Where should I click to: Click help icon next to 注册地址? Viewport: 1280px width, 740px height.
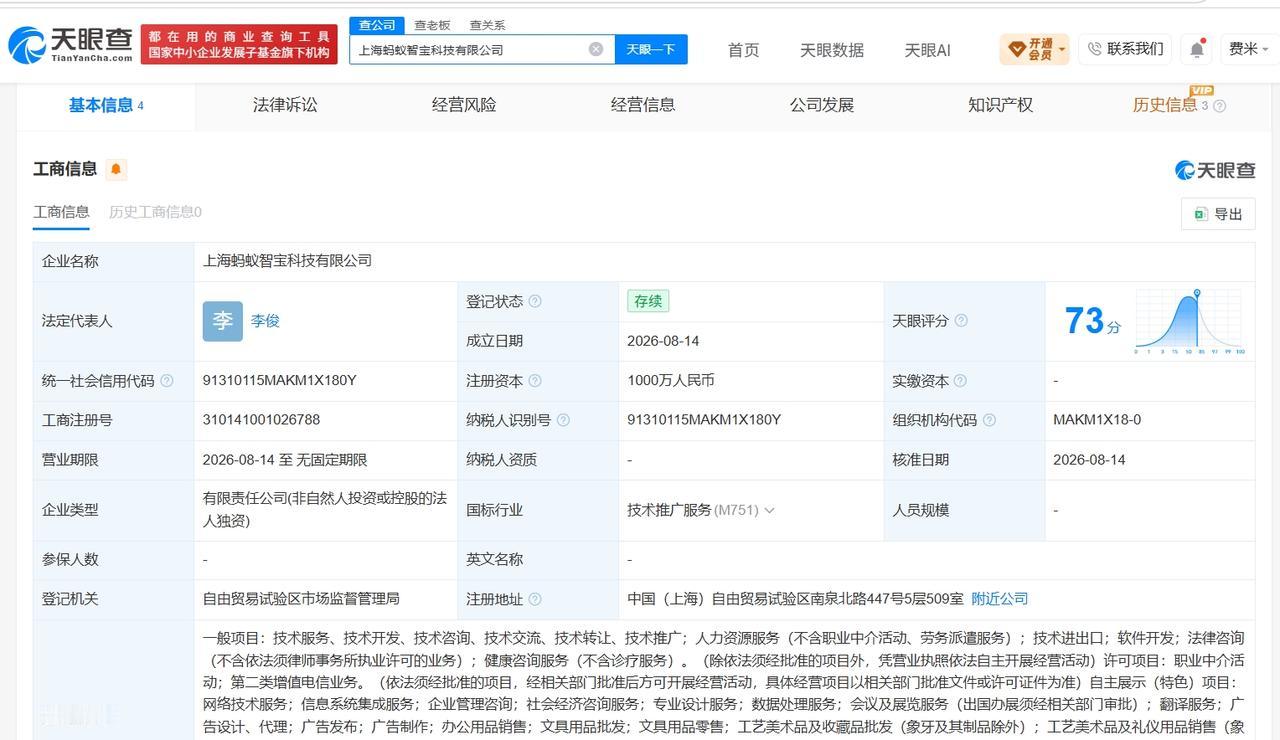535,599
